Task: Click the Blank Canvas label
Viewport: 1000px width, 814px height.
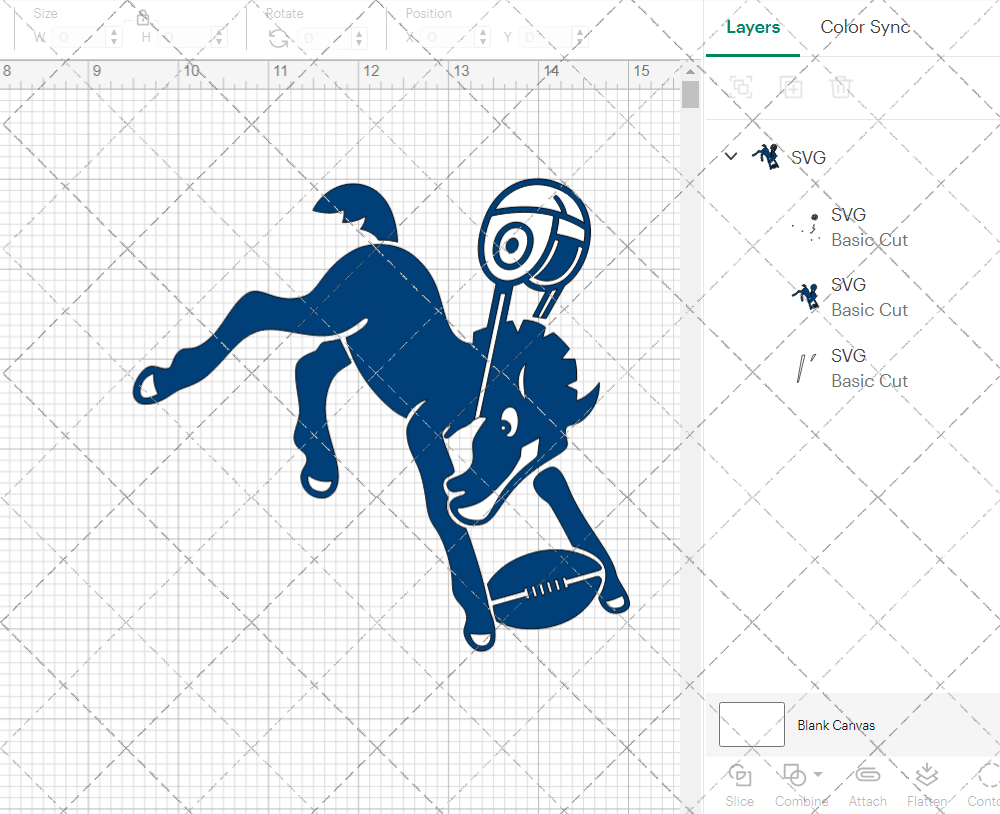Action: click(835, 725)
